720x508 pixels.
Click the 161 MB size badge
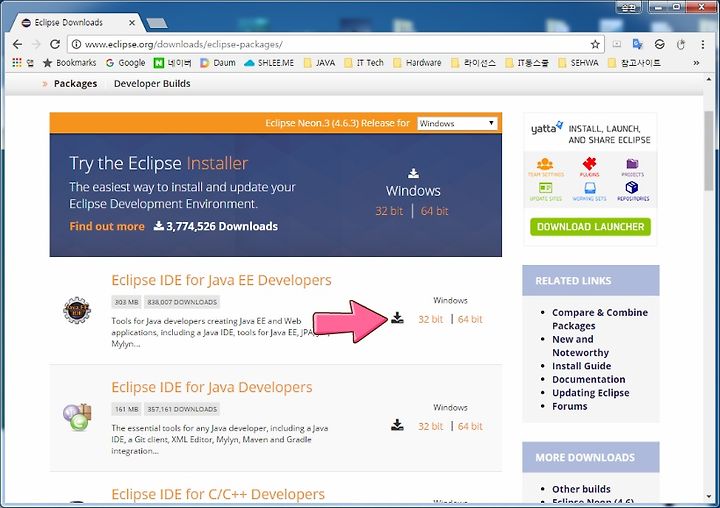click(x=126, y=409)
